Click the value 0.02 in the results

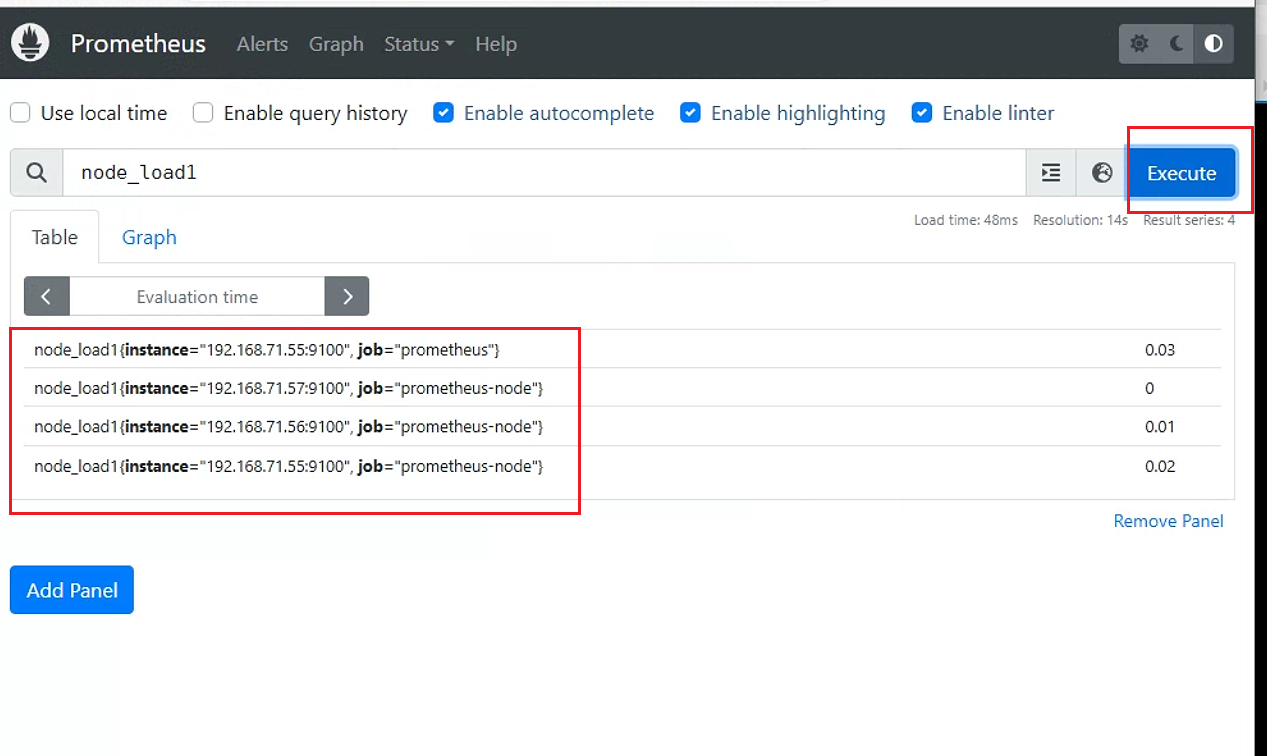[x=1160, y=466]
